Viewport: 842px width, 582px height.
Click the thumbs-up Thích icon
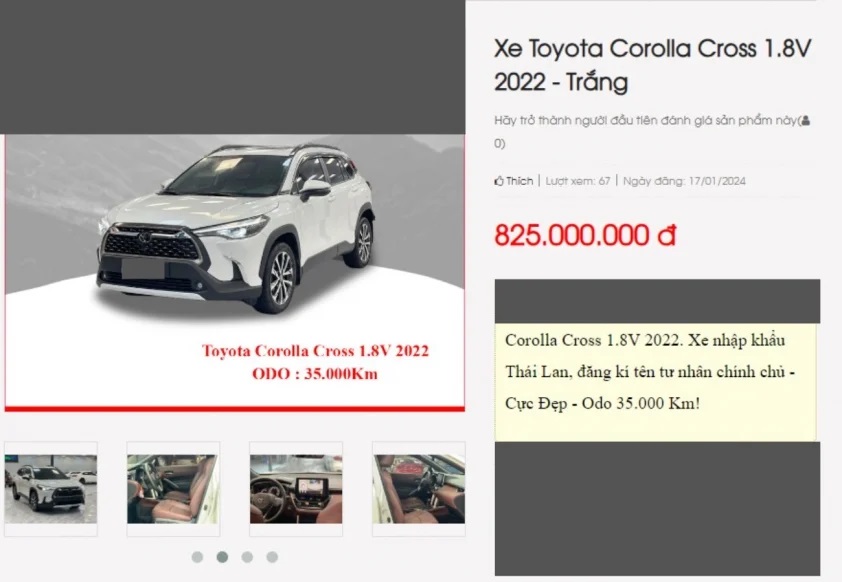pos(498,181)
